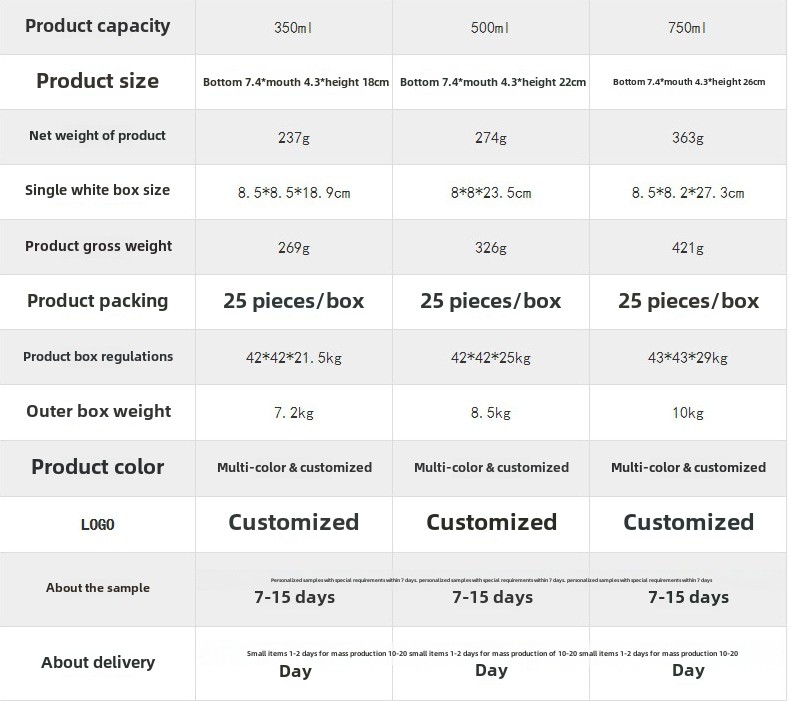Image resolution: width=791 pixels, height=701 pixels.
Task: Click the 363g net weight cell
Action: coord(688,137)
